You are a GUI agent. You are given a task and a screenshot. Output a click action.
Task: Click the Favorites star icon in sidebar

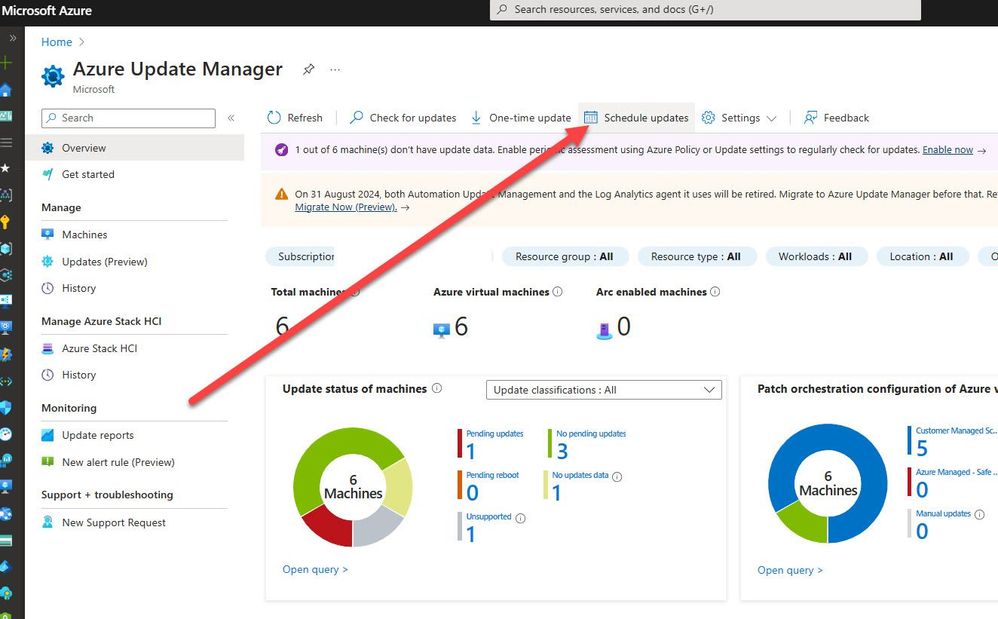(x=5, y=168)
